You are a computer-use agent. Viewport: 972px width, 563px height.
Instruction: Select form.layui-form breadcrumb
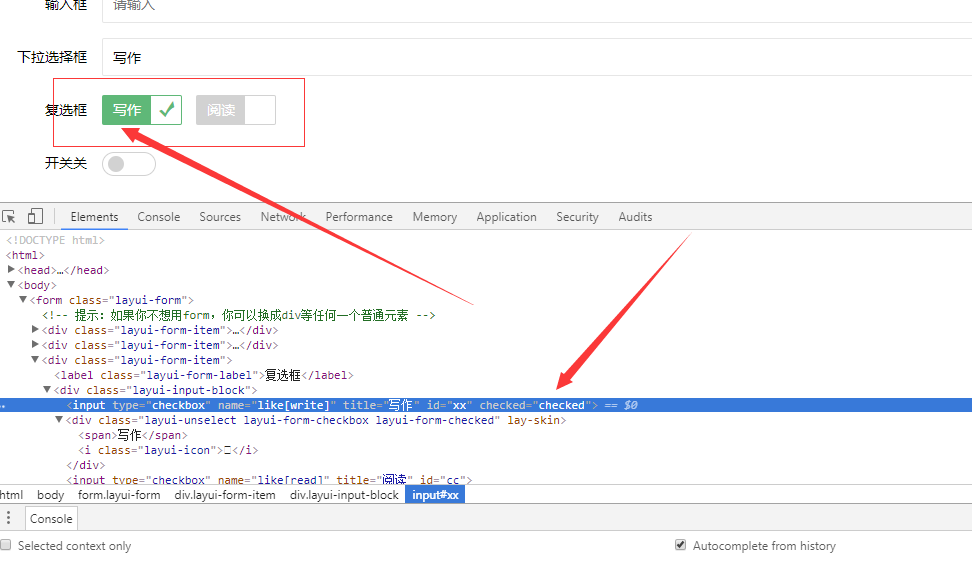click(x=119, y=495)
